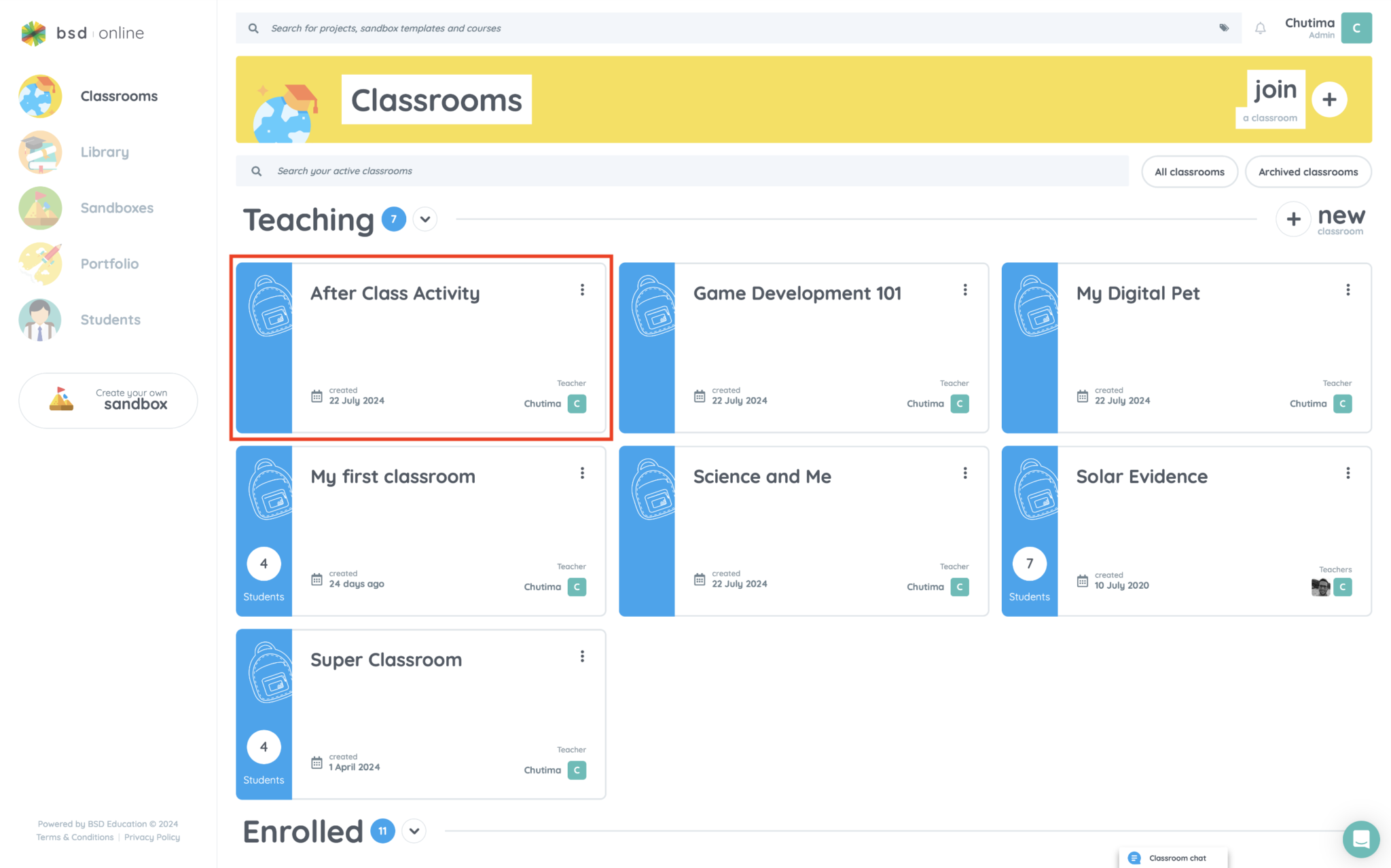Screen dimensions: 1391x868
Task: Open the Classrooms section from the sidebar
Action: (119, 96)
